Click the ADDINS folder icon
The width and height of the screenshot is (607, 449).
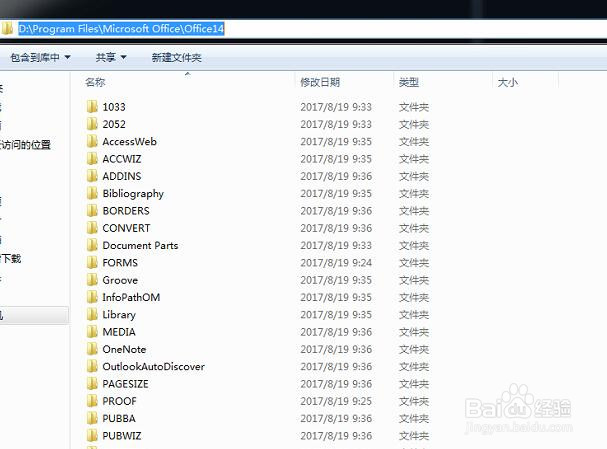coord(92,176)
